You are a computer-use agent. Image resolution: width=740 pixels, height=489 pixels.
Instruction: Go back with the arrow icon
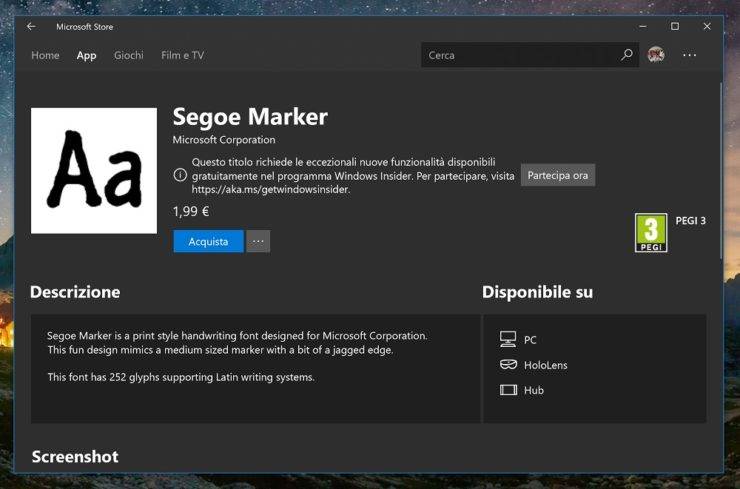point(31,26)
